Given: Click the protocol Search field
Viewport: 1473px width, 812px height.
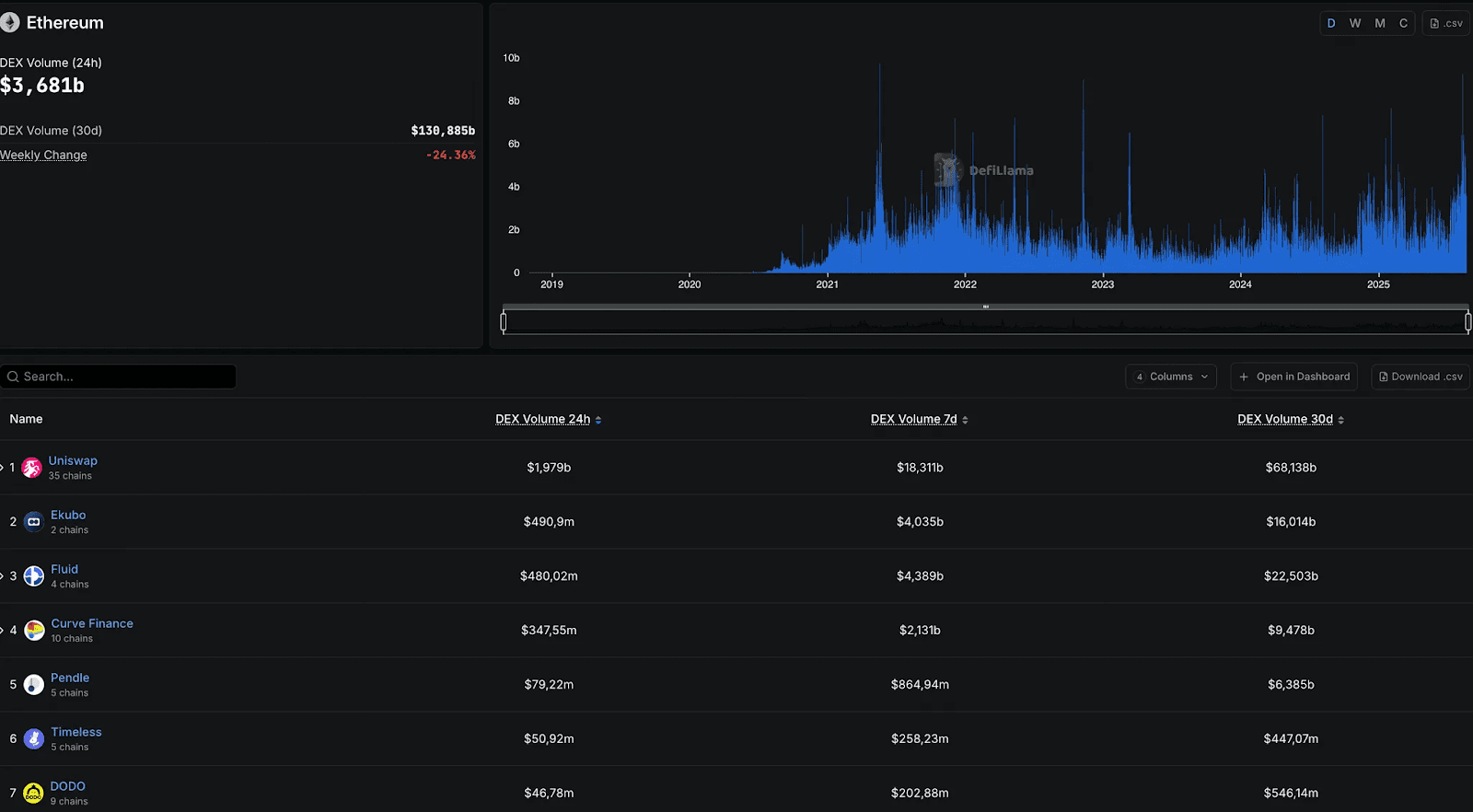Looking at the screenshot, I should point(119,377).
